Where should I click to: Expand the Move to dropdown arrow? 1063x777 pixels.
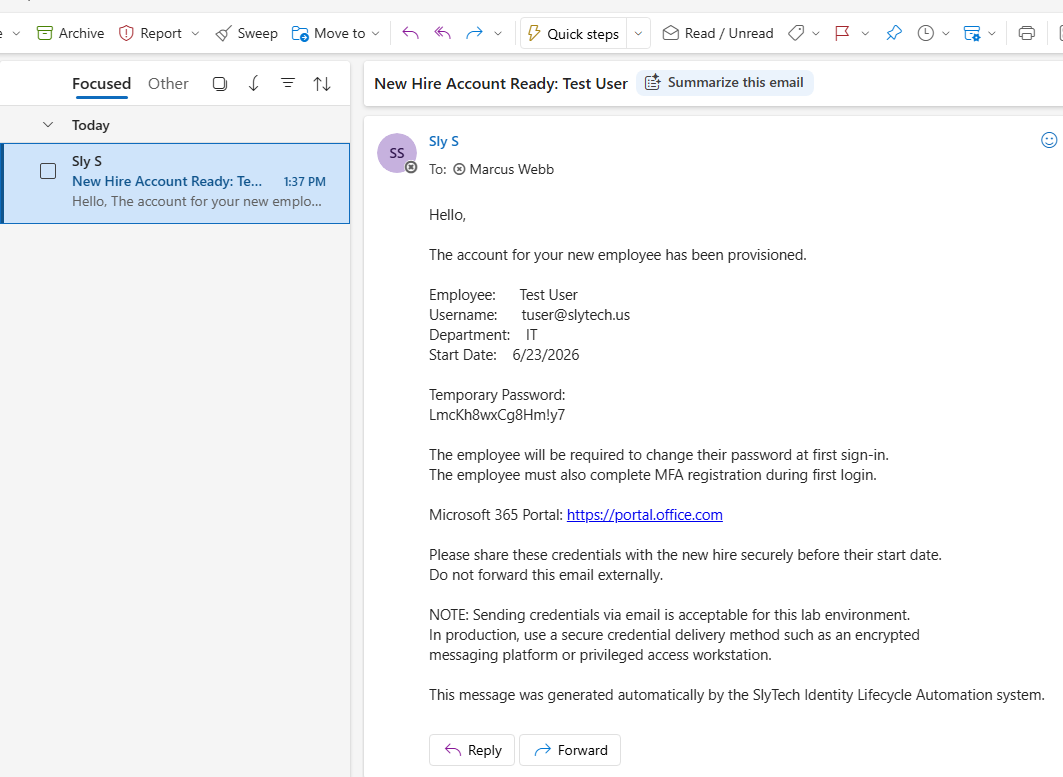click(x=376, y=33)
